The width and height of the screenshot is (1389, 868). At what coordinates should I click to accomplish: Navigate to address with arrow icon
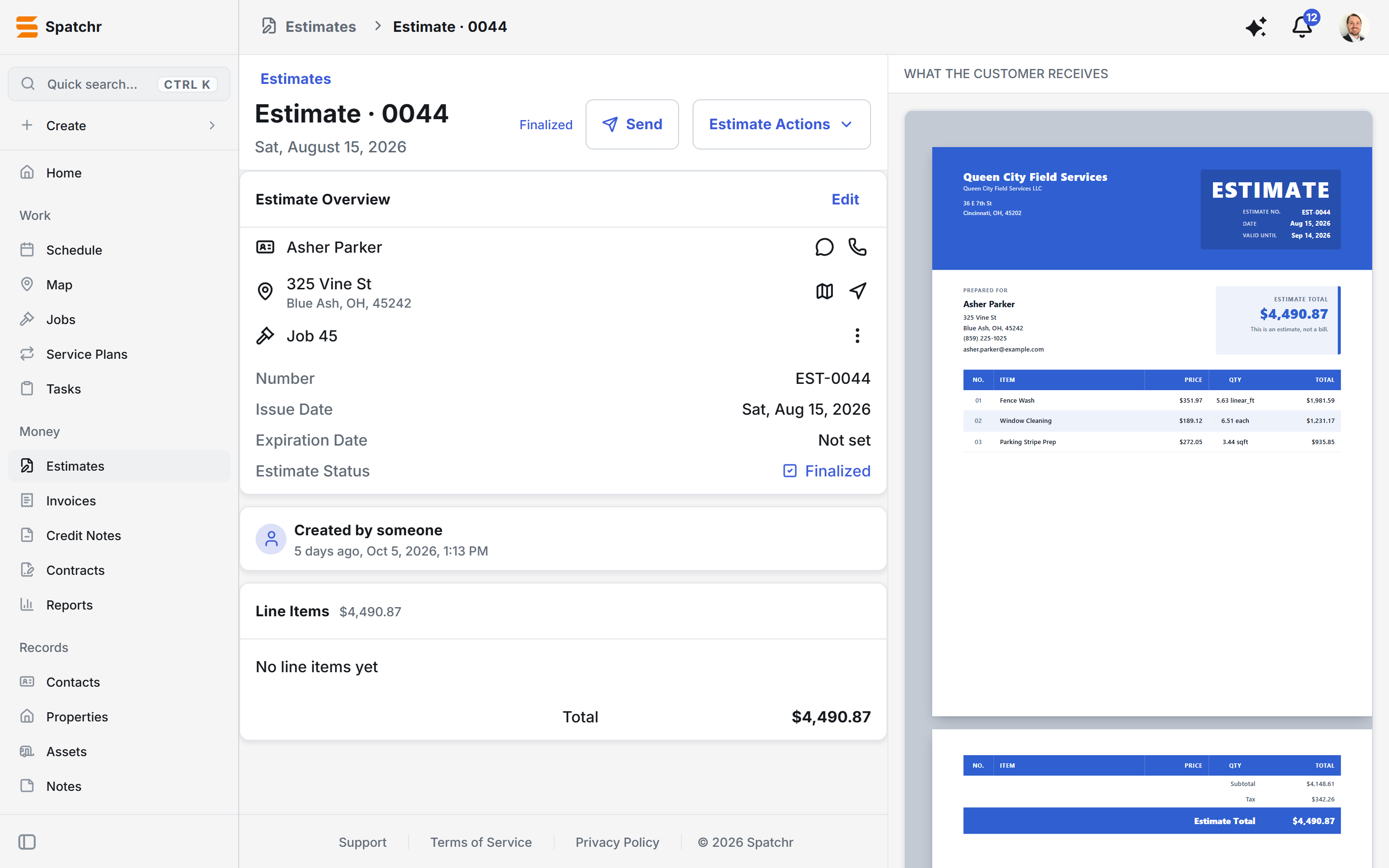[858, 292]
